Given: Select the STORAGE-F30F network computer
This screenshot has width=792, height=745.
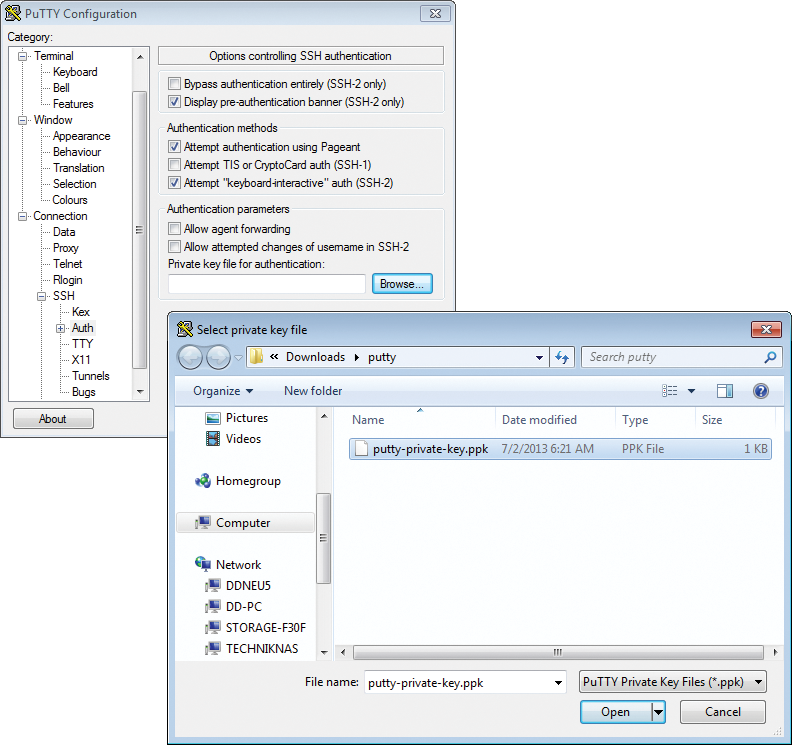Looking at the screenshot, I should click(265, 628).
